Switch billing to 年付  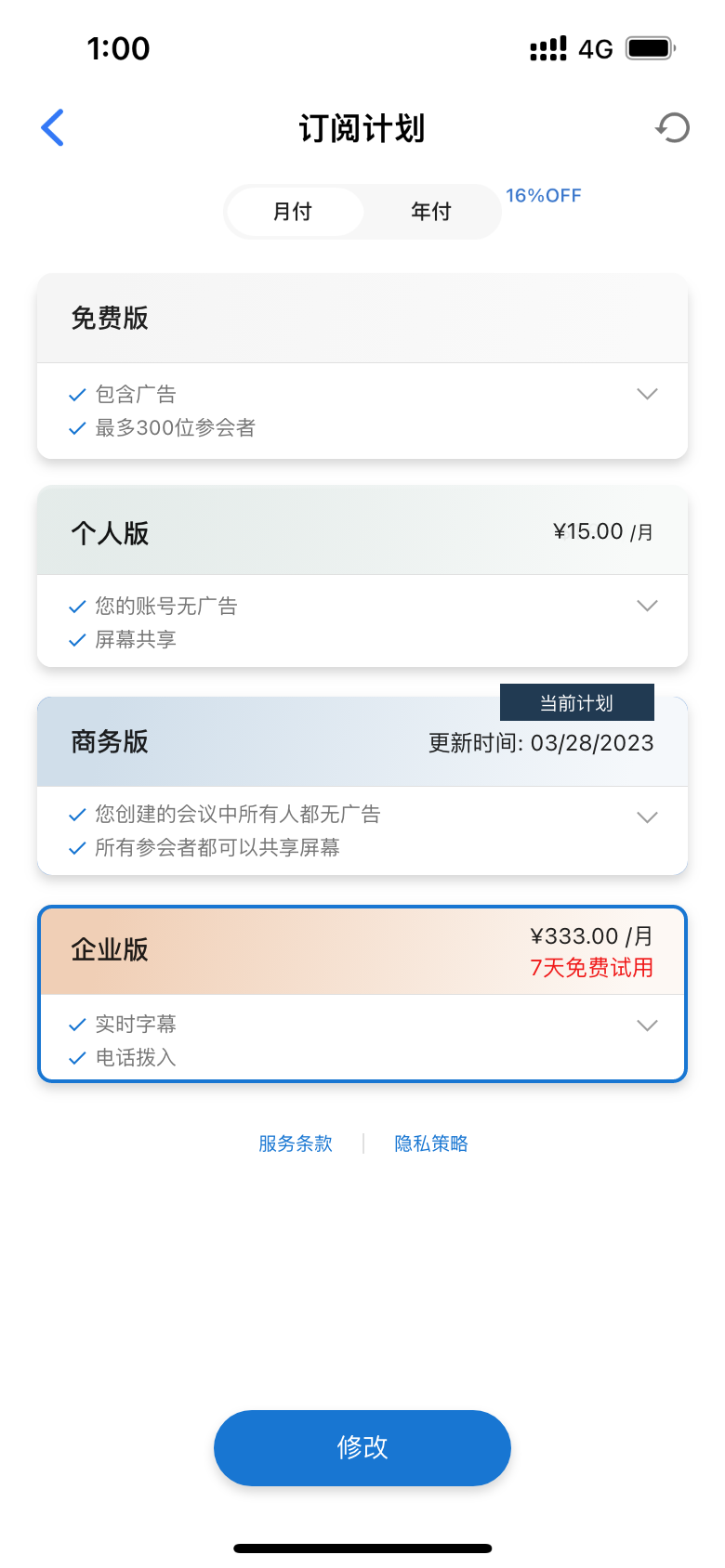pyautogui.click(x=431, y=212)
